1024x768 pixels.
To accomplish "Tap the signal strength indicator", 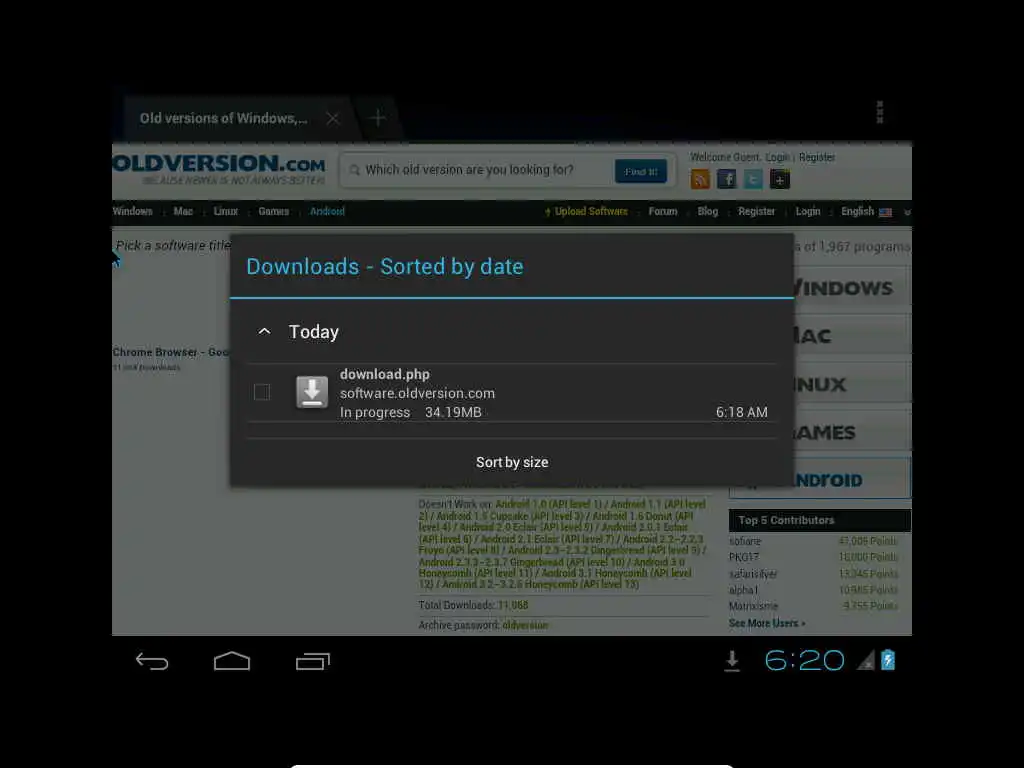I will point(866,661).
